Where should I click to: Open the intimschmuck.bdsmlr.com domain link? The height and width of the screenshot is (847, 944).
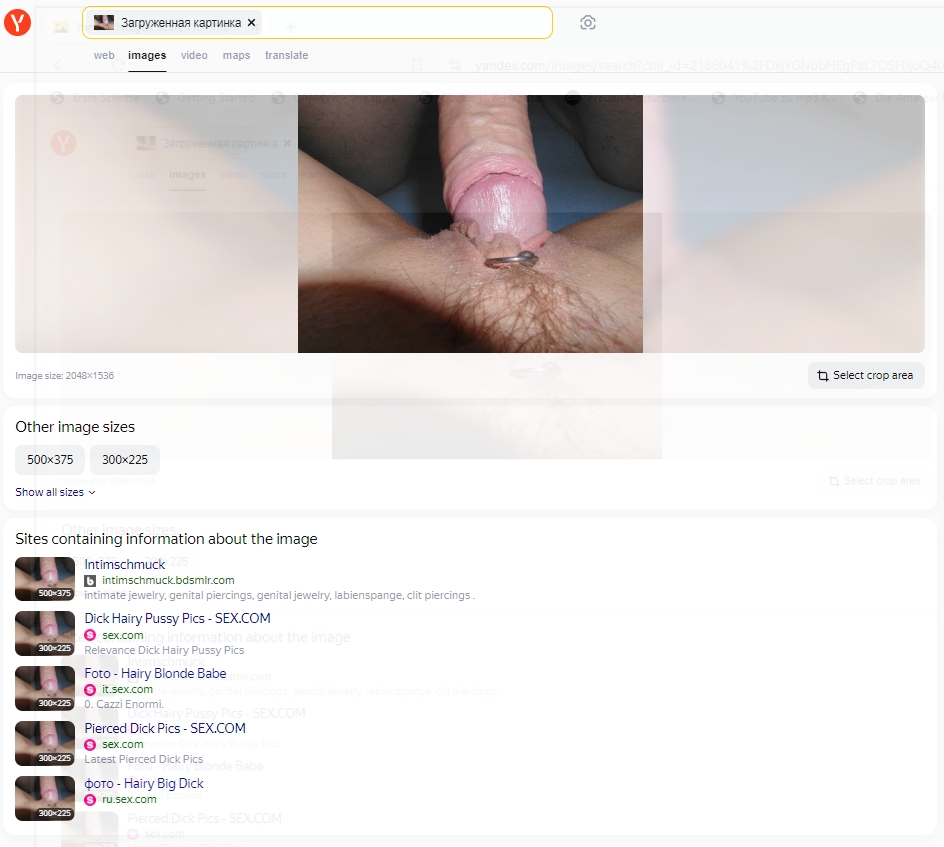168,580
